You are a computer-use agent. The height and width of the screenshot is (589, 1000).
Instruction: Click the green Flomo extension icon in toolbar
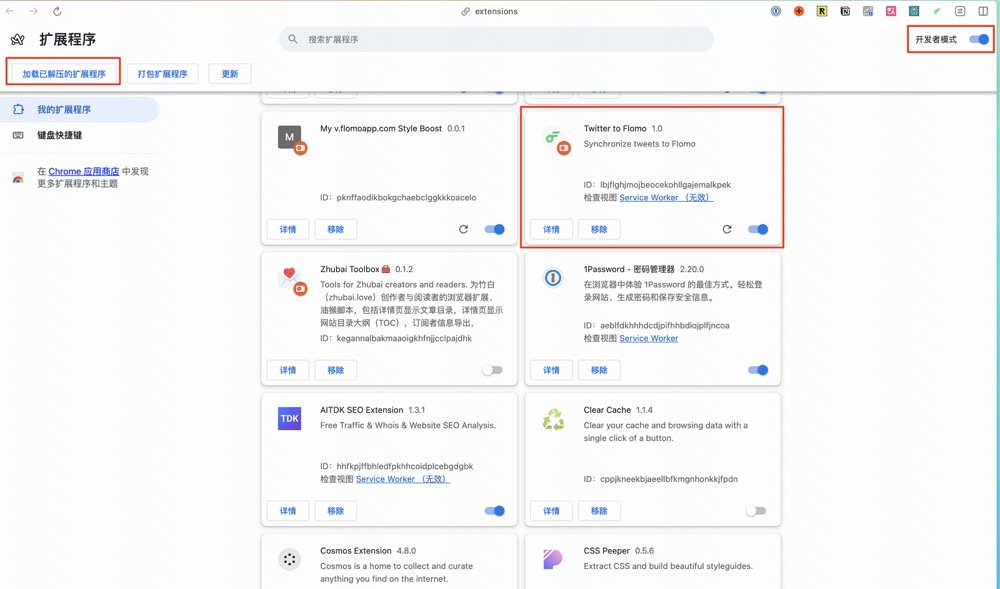click(937, 11)
